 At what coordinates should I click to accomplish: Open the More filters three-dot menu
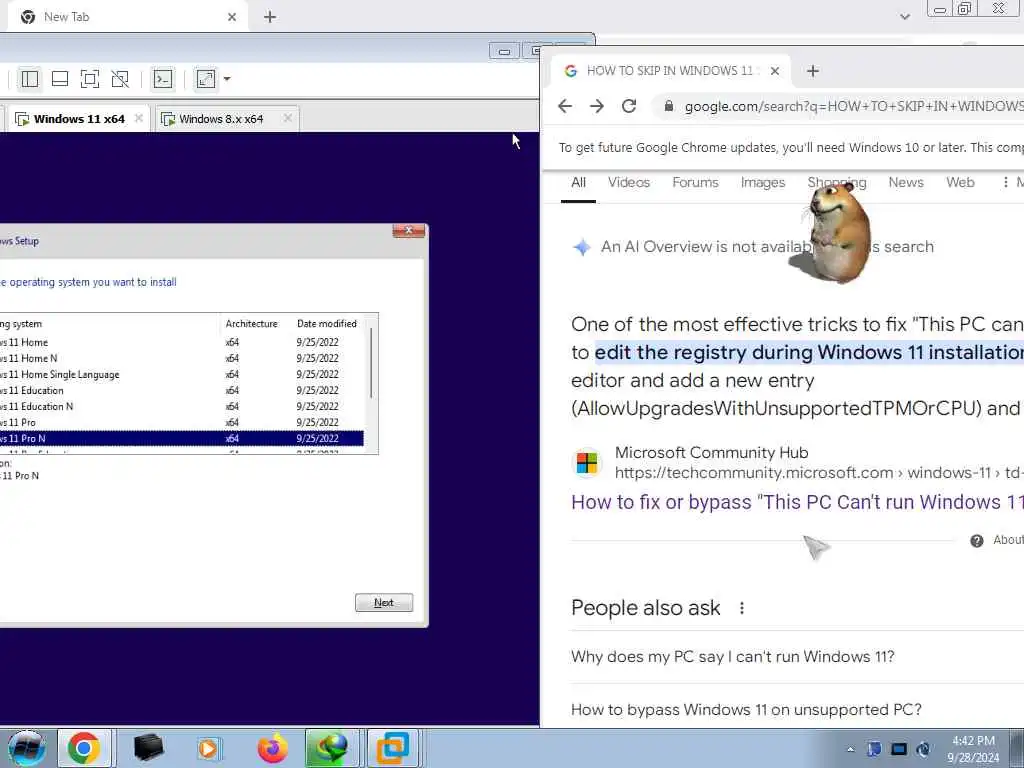tap(1006, 183)
